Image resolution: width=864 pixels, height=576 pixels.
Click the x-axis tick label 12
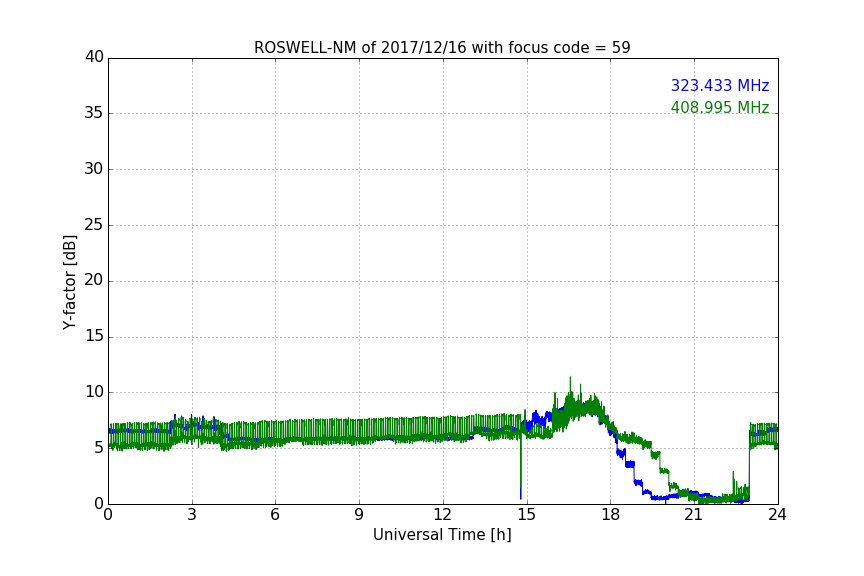[x=443, y=515]
